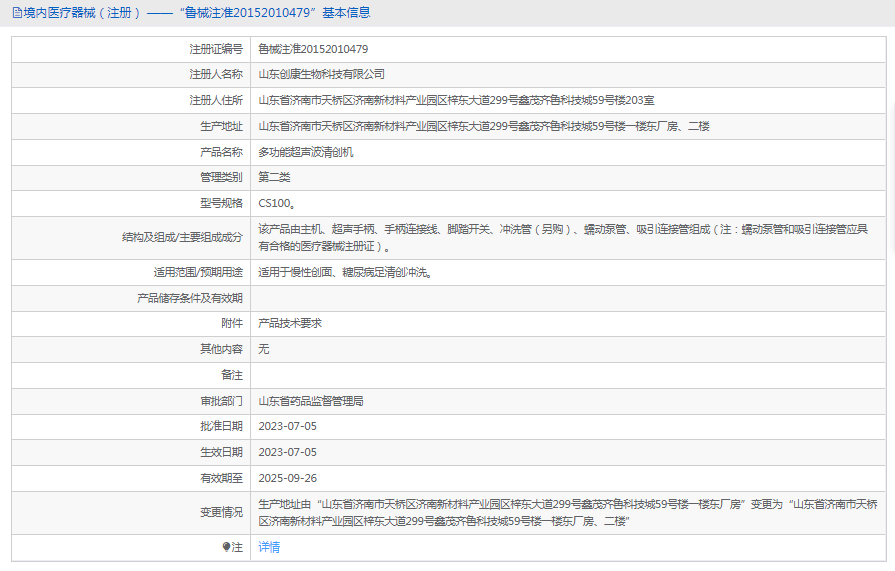Viewport: 895px width, 571px height.
Task: Click product name 多功能超声波清创机
Action: [x=305, y=152]
